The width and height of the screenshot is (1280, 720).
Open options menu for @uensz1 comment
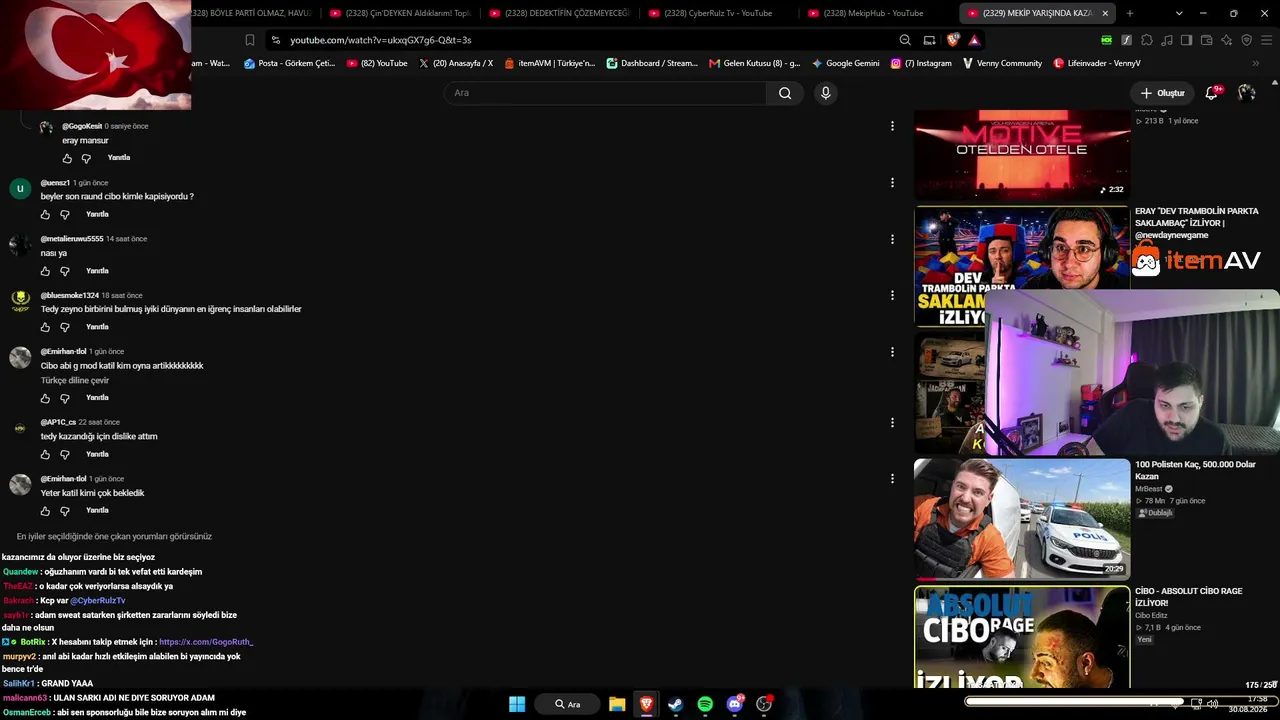pos(892,183)
